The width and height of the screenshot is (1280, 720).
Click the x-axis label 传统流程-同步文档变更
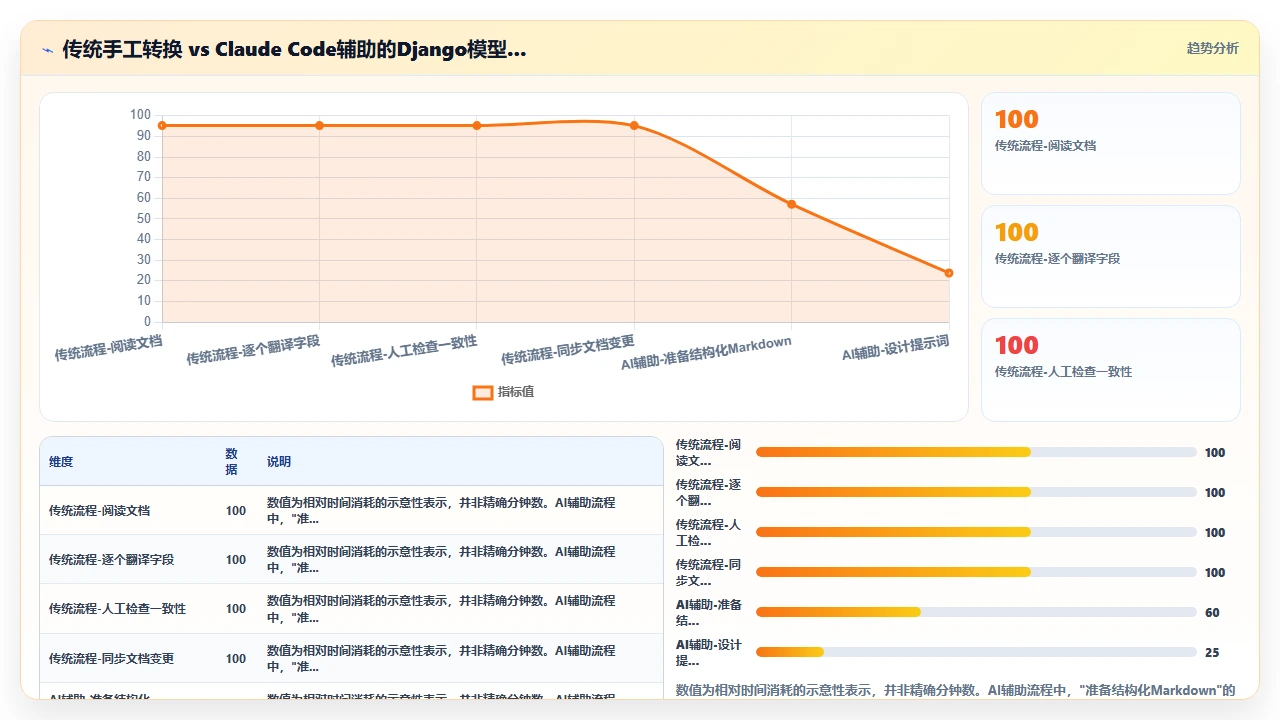pos(568,350)
